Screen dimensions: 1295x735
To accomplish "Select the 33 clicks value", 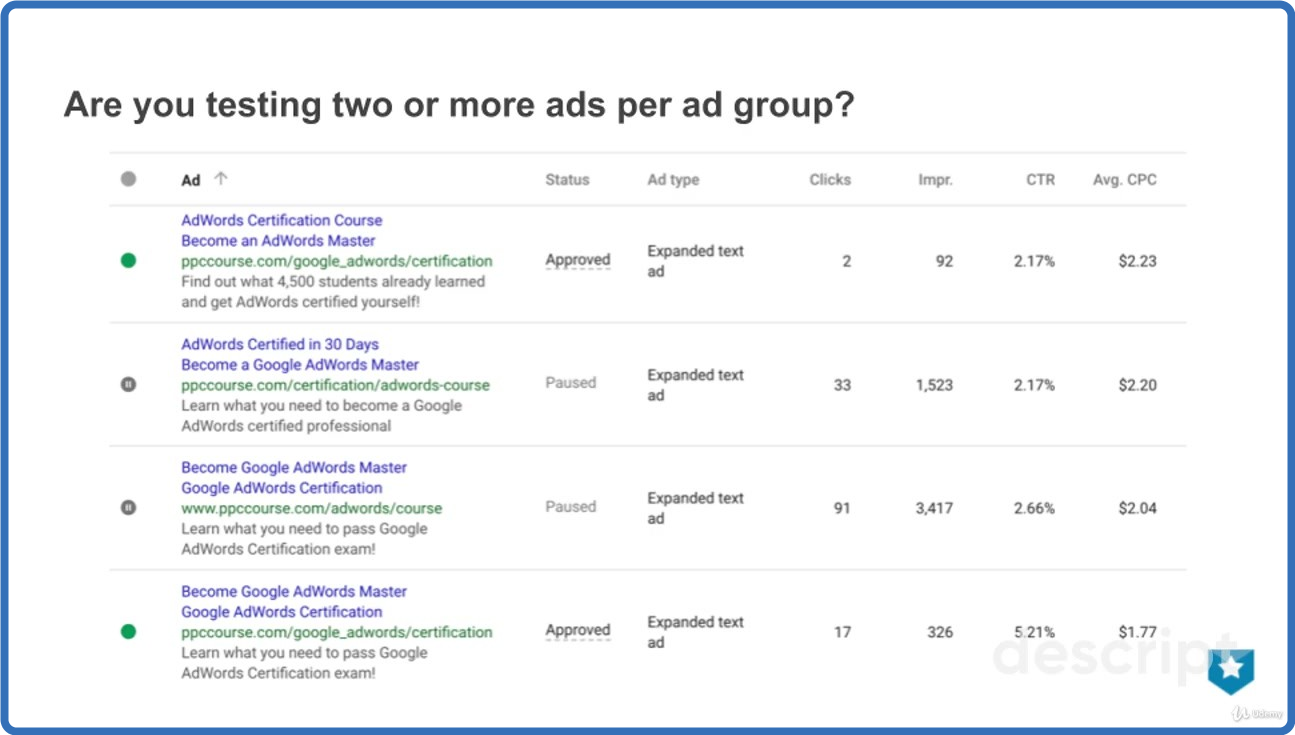I will click(842, 385).
